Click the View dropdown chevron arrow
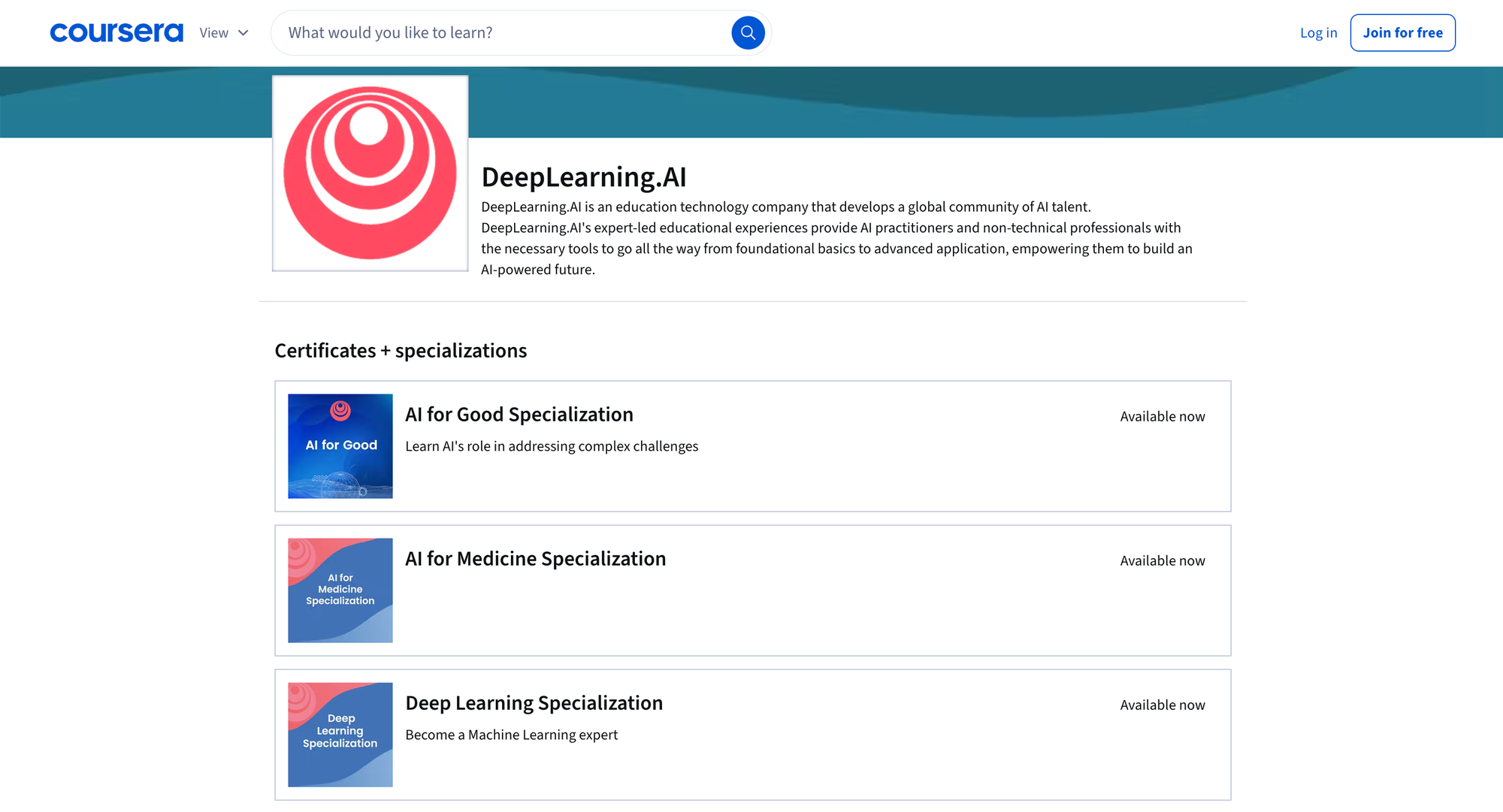This screenshot has height=812, width=1503. tap(243, 33)
